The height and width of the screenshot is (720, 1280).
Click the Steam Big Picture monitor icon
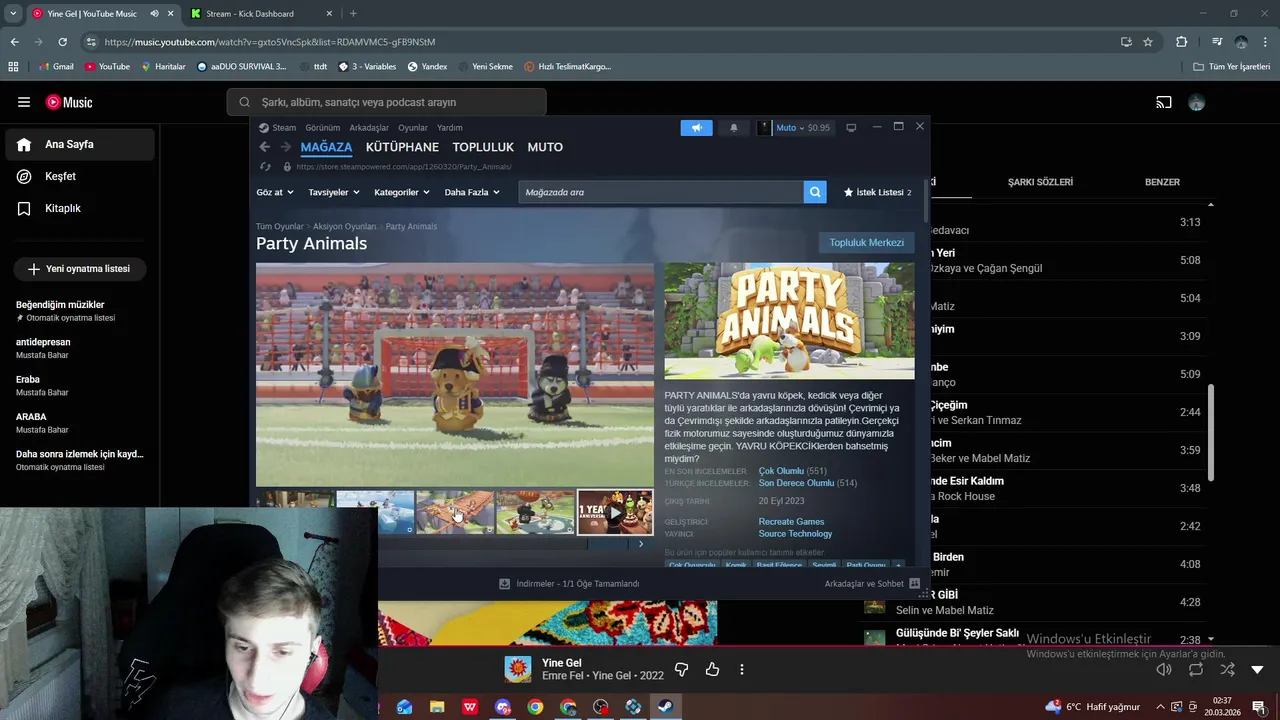(851, 128)
